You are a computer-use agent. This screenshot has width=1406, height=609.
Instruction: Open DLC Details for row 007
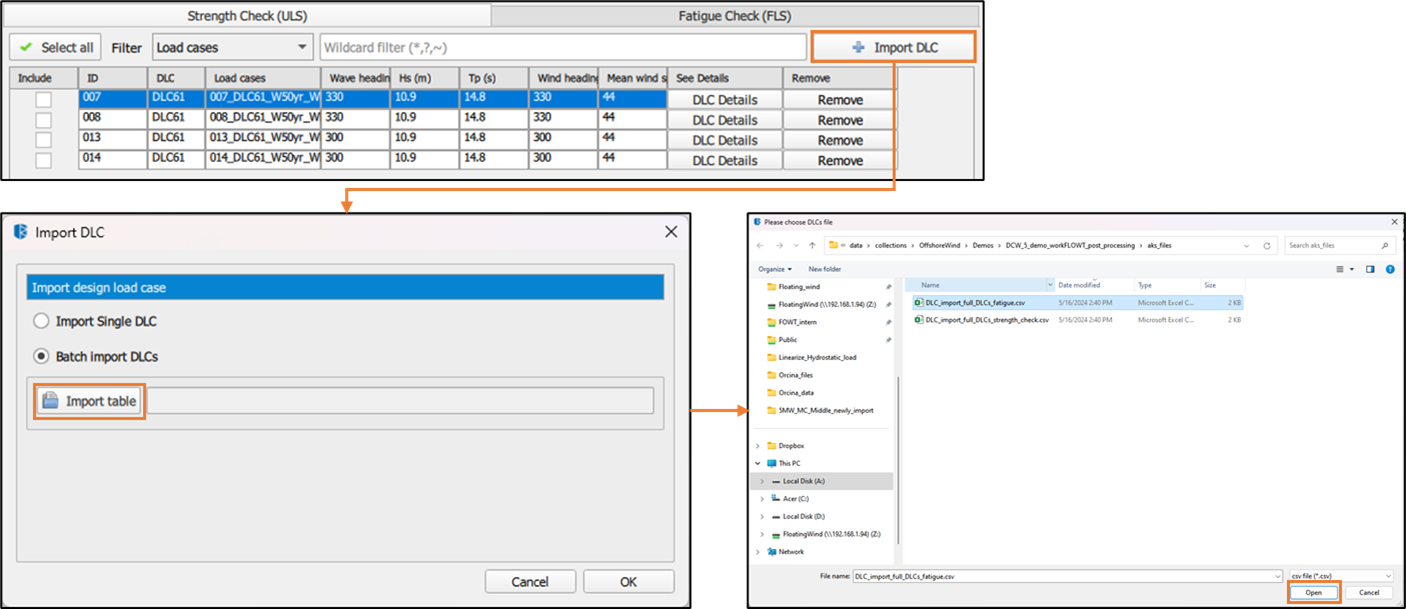click(724, 100)
